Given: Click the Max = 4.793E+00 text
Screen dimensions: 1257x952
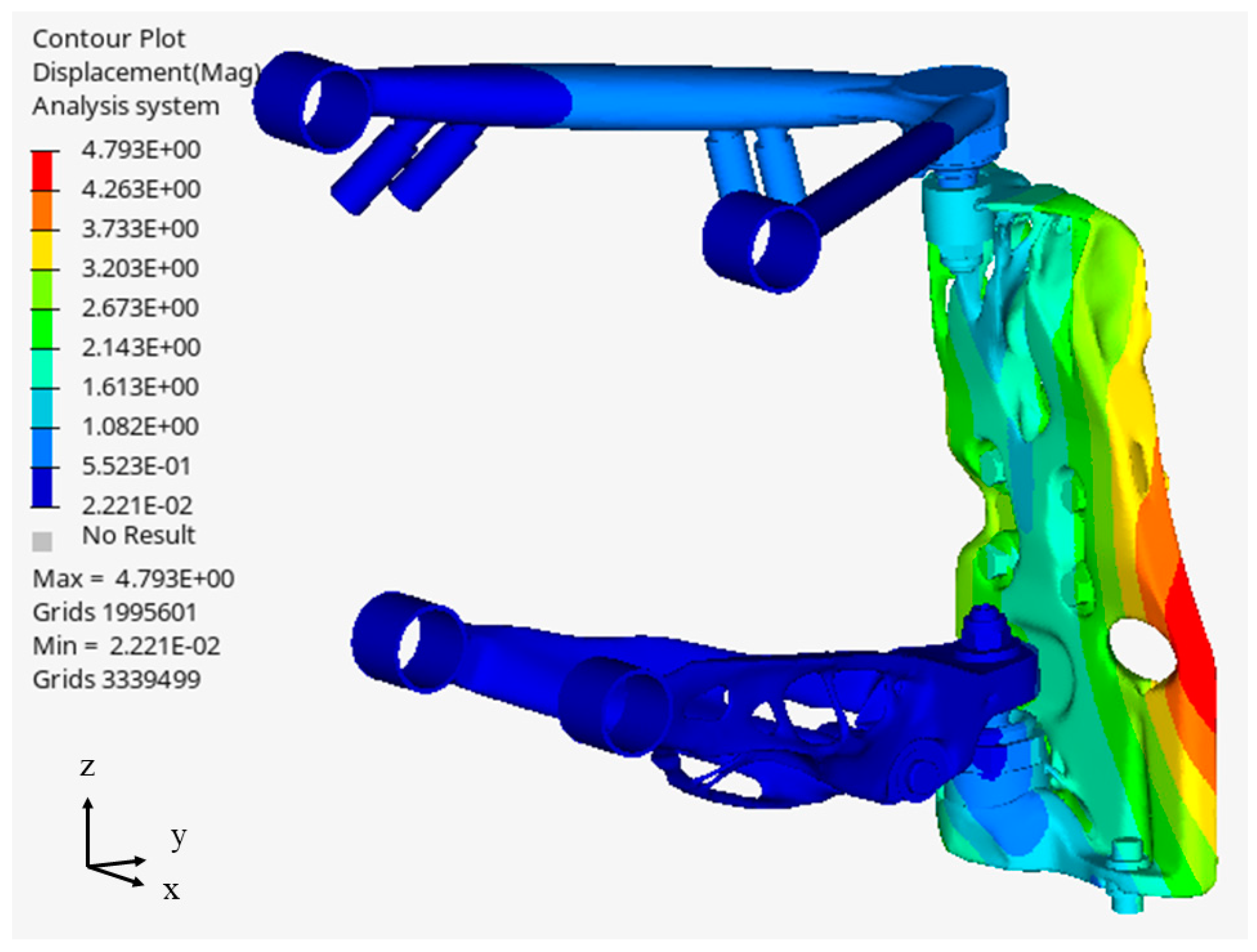Looking at the screenshot, I should pyautogui.click(x=133, y=579).
